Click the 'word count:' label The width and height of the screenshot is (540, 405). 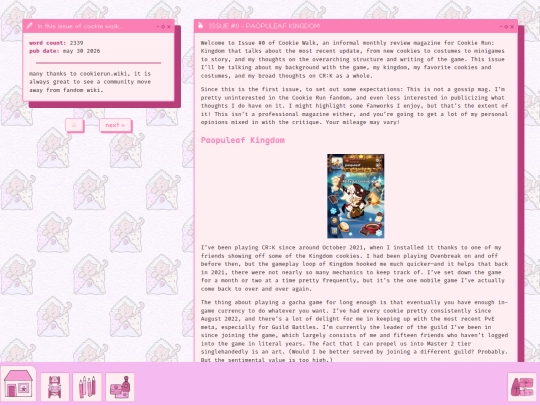click(x=48, y=43)
